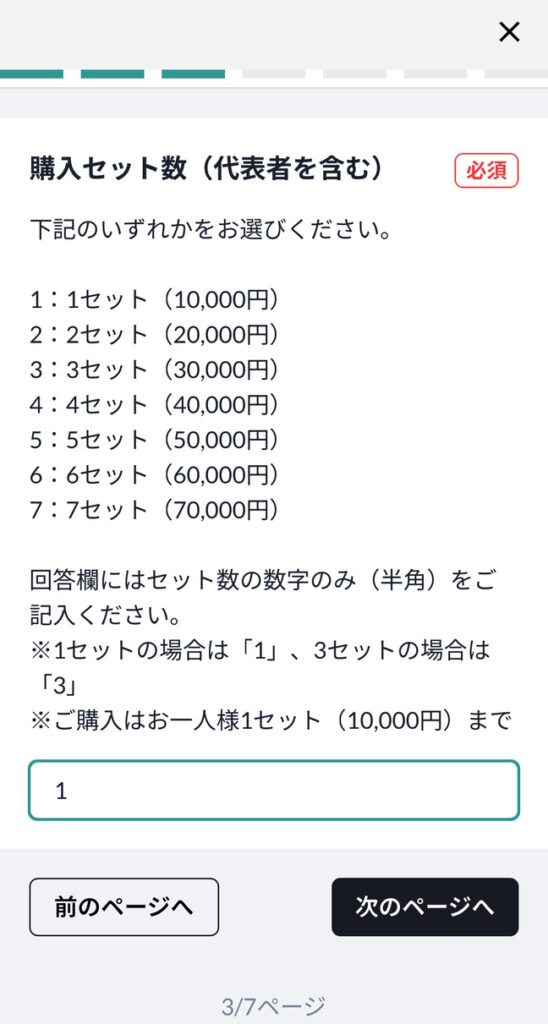Select the 3：3セット（30,000円） option line
548x1024 pixels.
(154, 370)
